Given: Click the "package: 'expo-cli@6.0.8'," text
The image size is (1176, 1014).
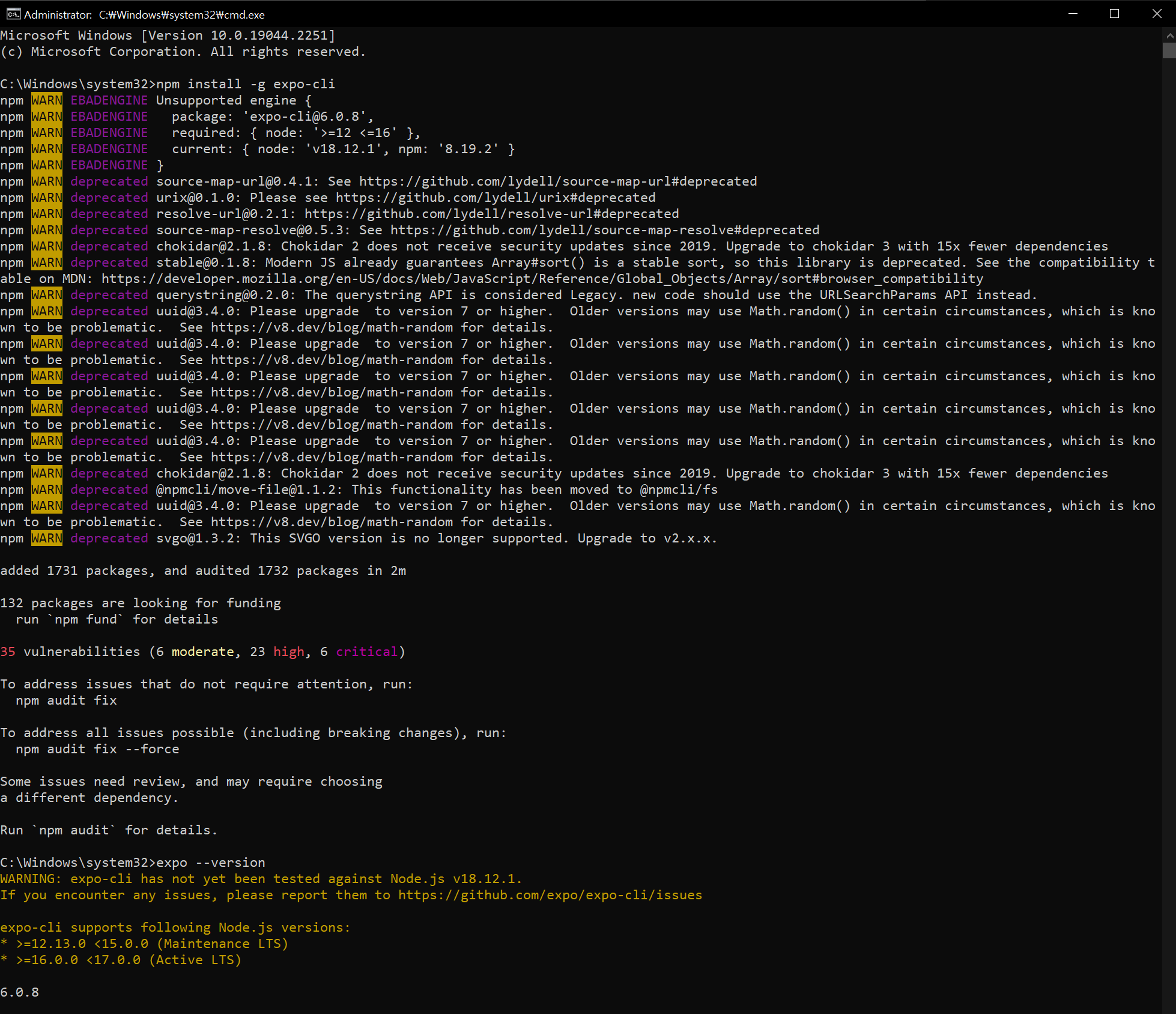Looking at the screenshot, I should click(273, 117).
